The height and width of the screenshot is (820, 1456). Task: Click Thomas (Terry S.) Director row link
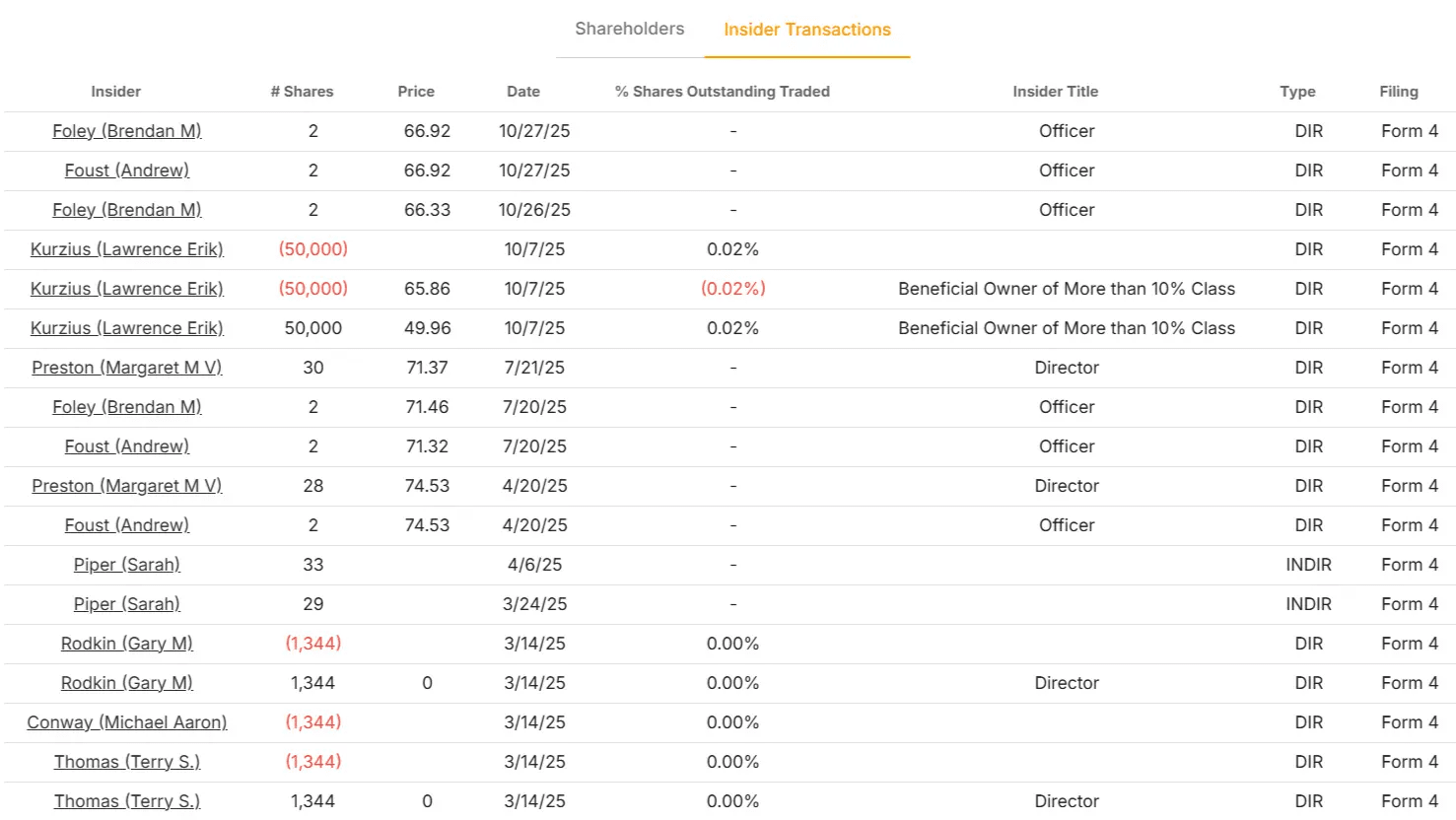click(127, 801)
